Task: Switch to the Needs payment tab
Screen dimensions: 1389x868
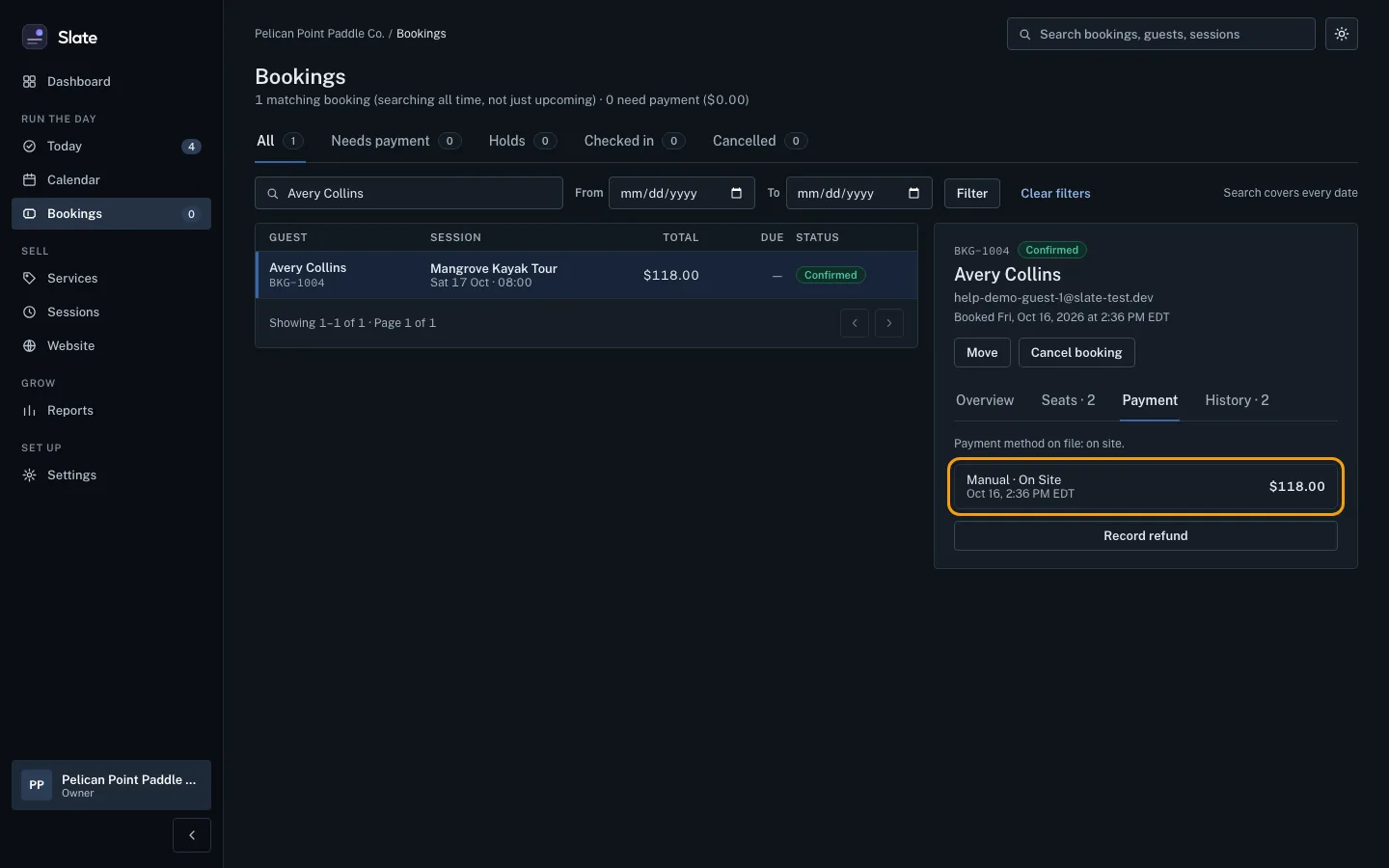Action: pos(395,141)
